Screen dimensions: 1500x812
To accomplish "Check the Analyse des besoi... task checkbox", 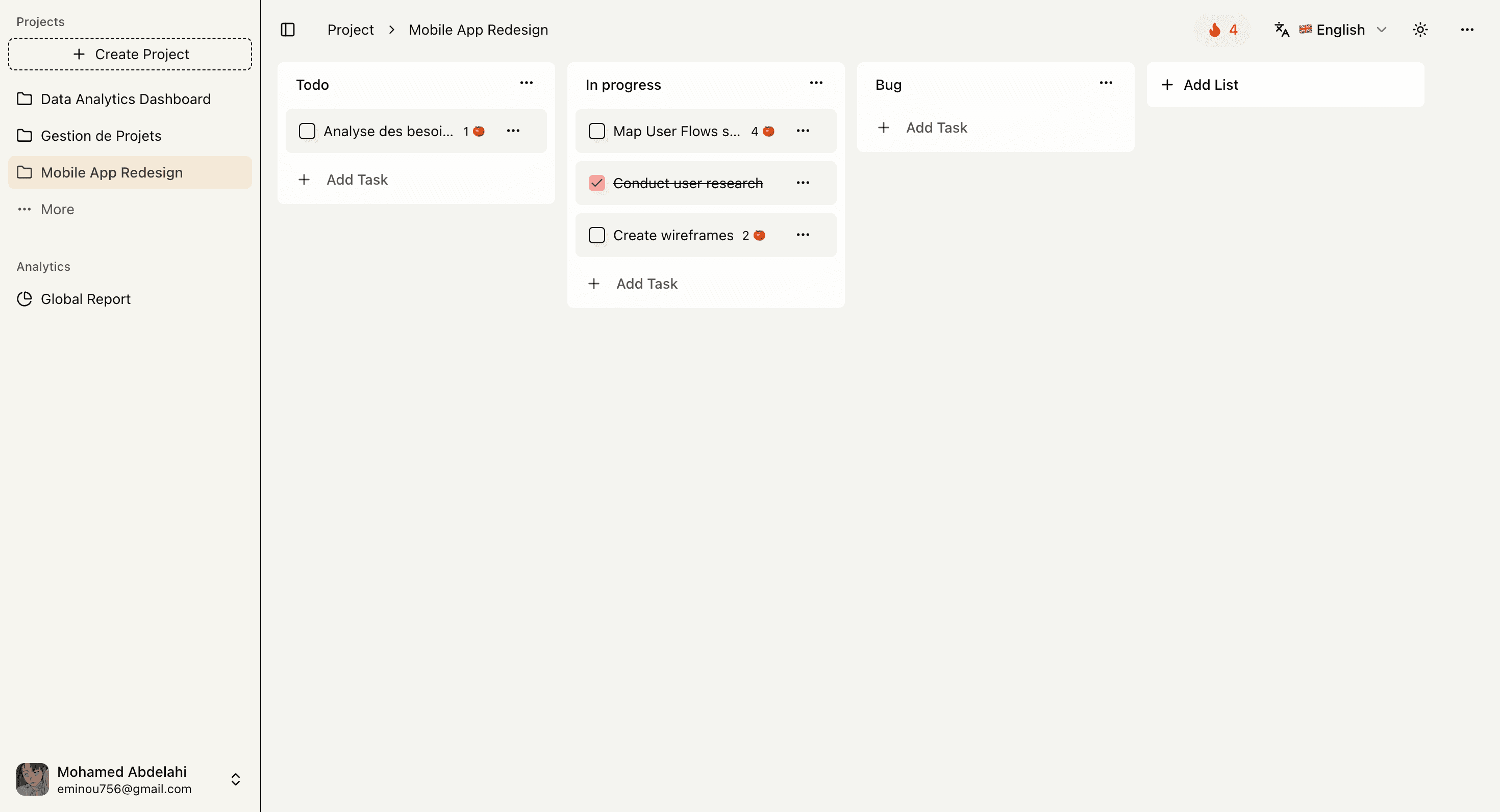I will coord(307,131).
